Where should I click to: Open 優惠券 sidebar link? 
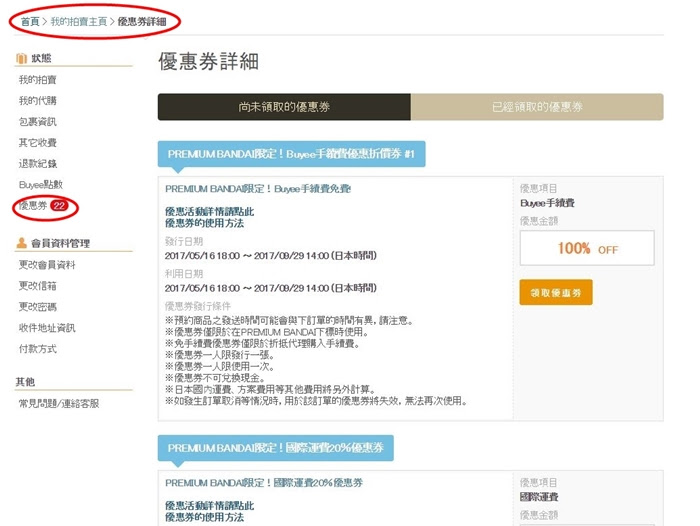coord(33,206)
